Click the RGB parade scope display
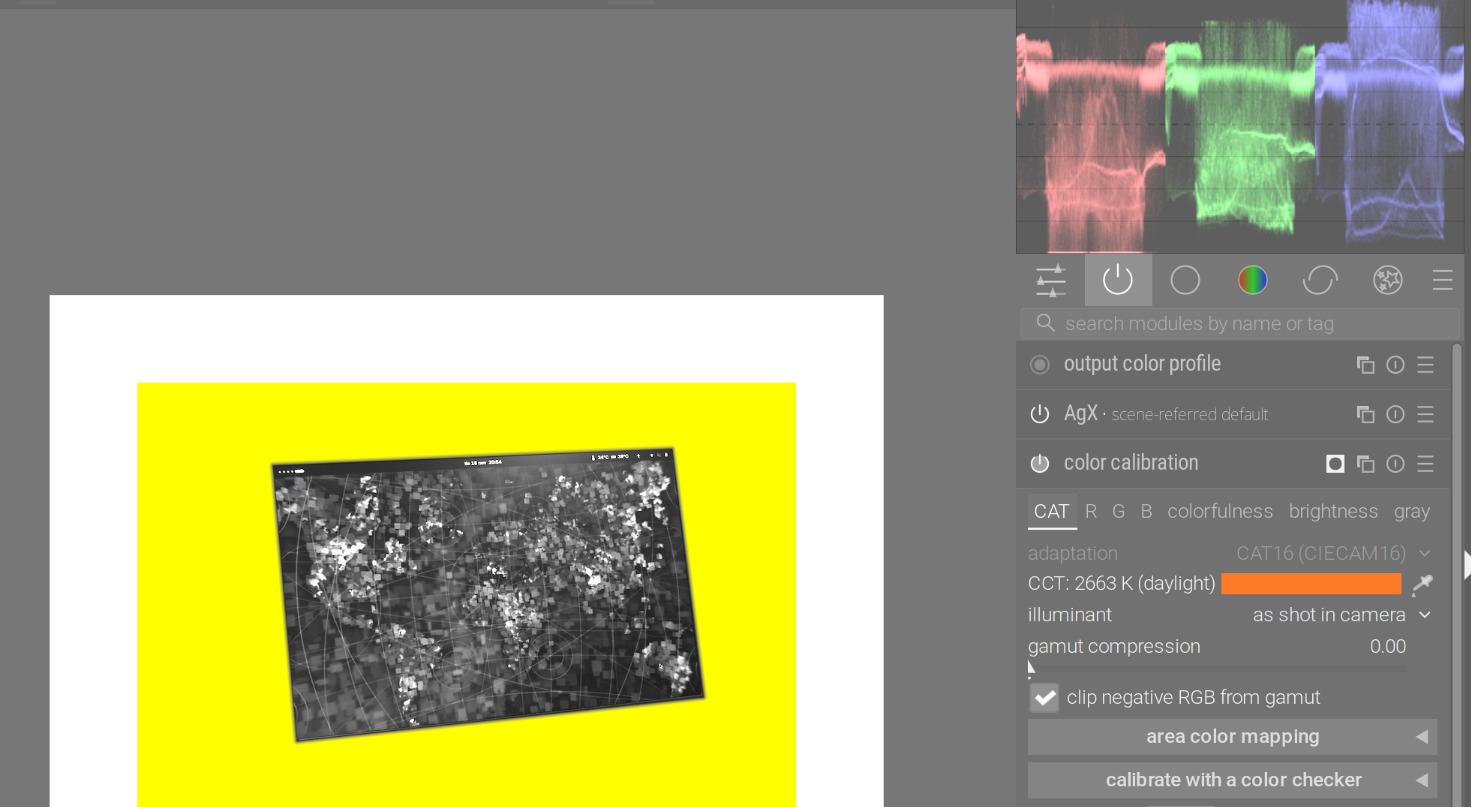Viewport: 1471px width, 807px height. [1240, 126]
